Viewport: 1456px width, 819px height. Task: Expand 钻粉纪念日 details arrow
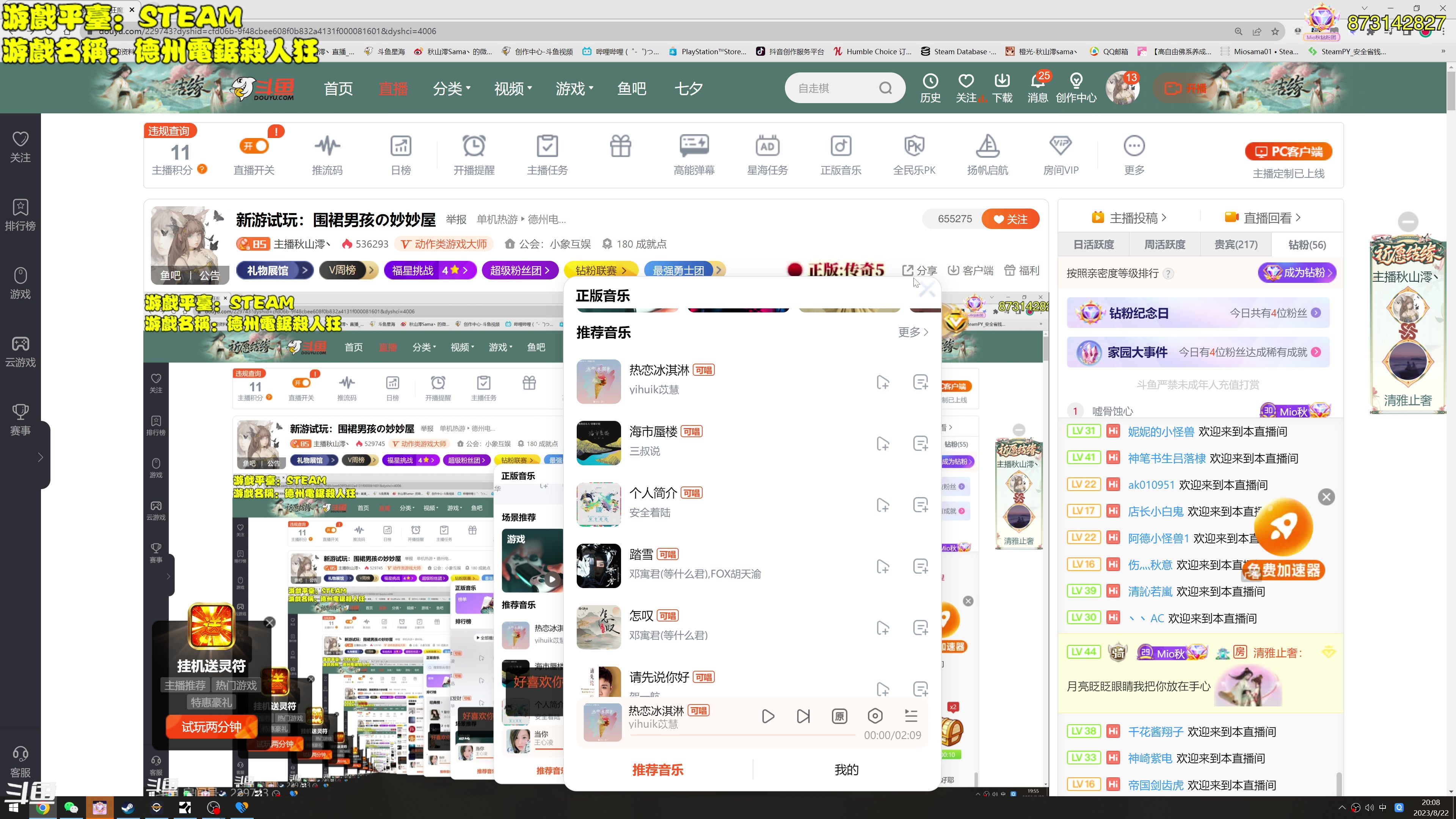click(1316, 313)
